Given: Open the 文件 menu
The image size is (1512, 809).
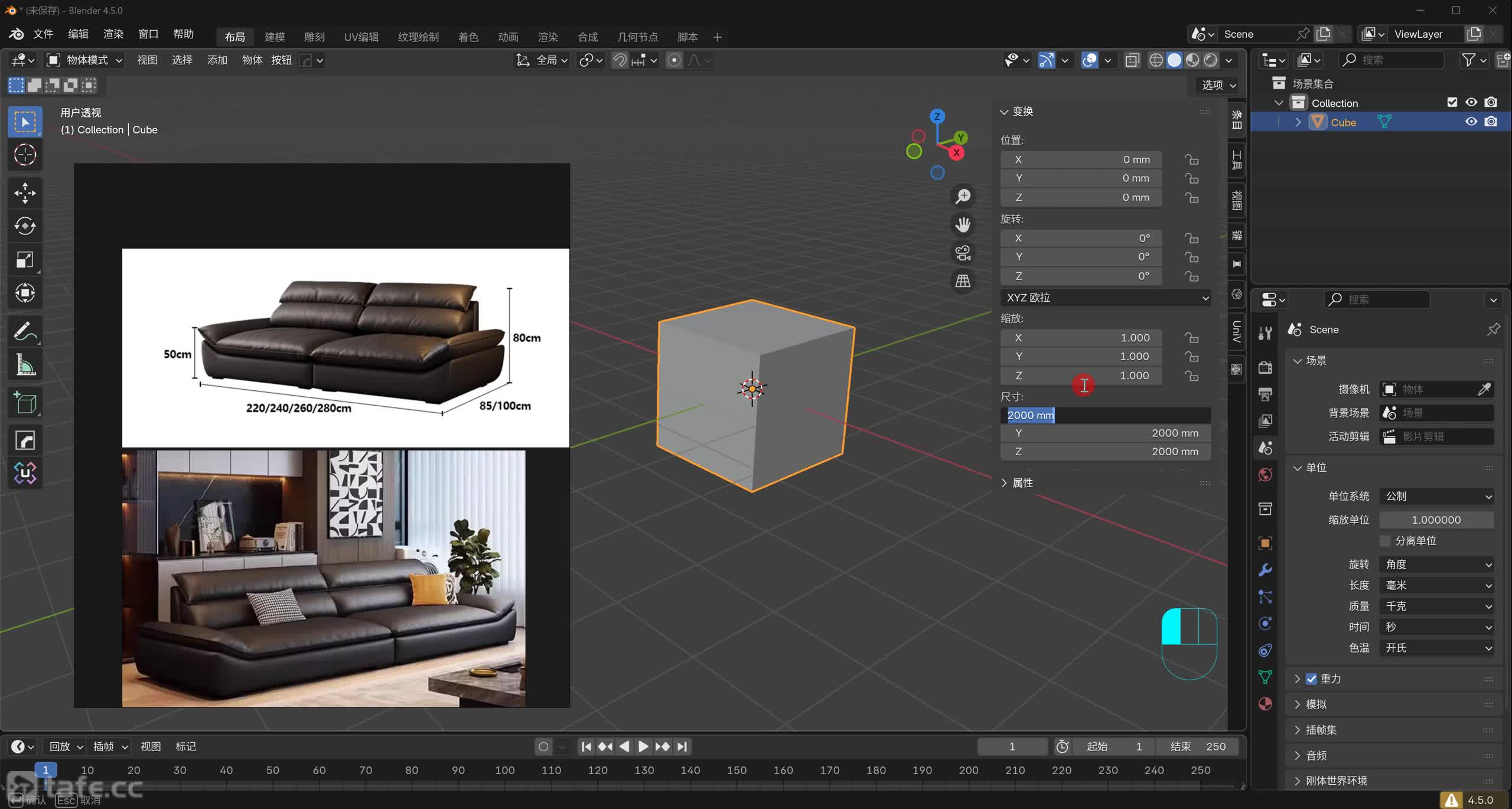Looking at the screenshot, I should 43,34.
